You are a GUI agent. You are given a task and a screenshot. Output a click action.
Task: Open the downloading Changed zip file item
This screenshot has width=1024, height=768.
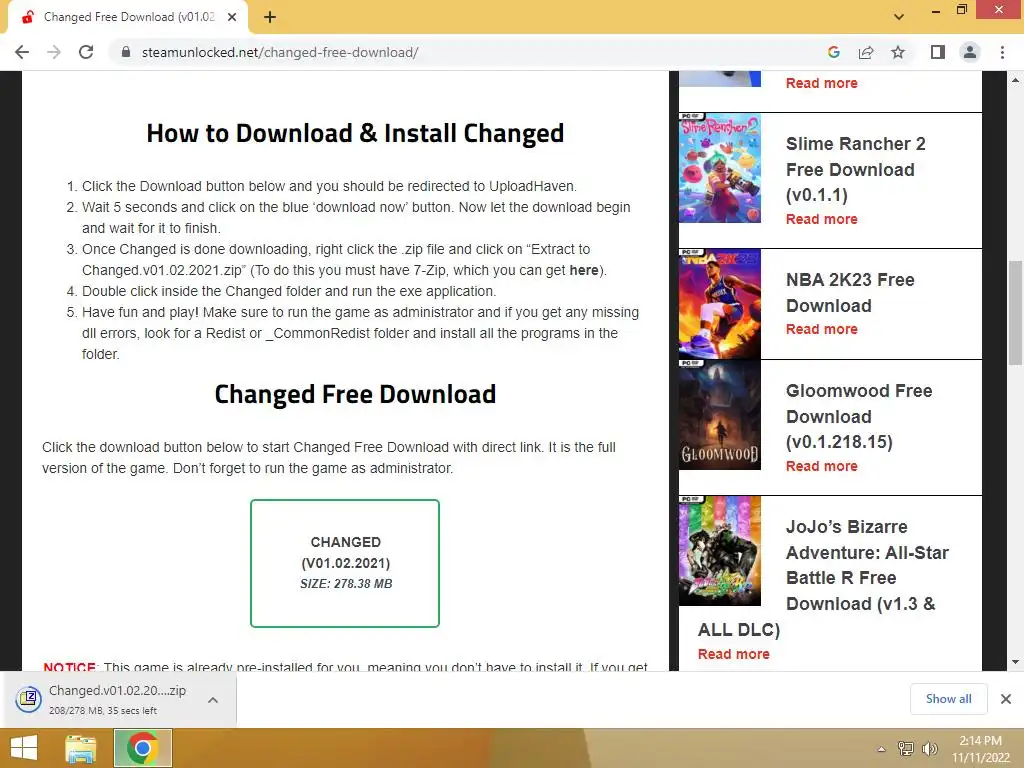coord(118,699)
